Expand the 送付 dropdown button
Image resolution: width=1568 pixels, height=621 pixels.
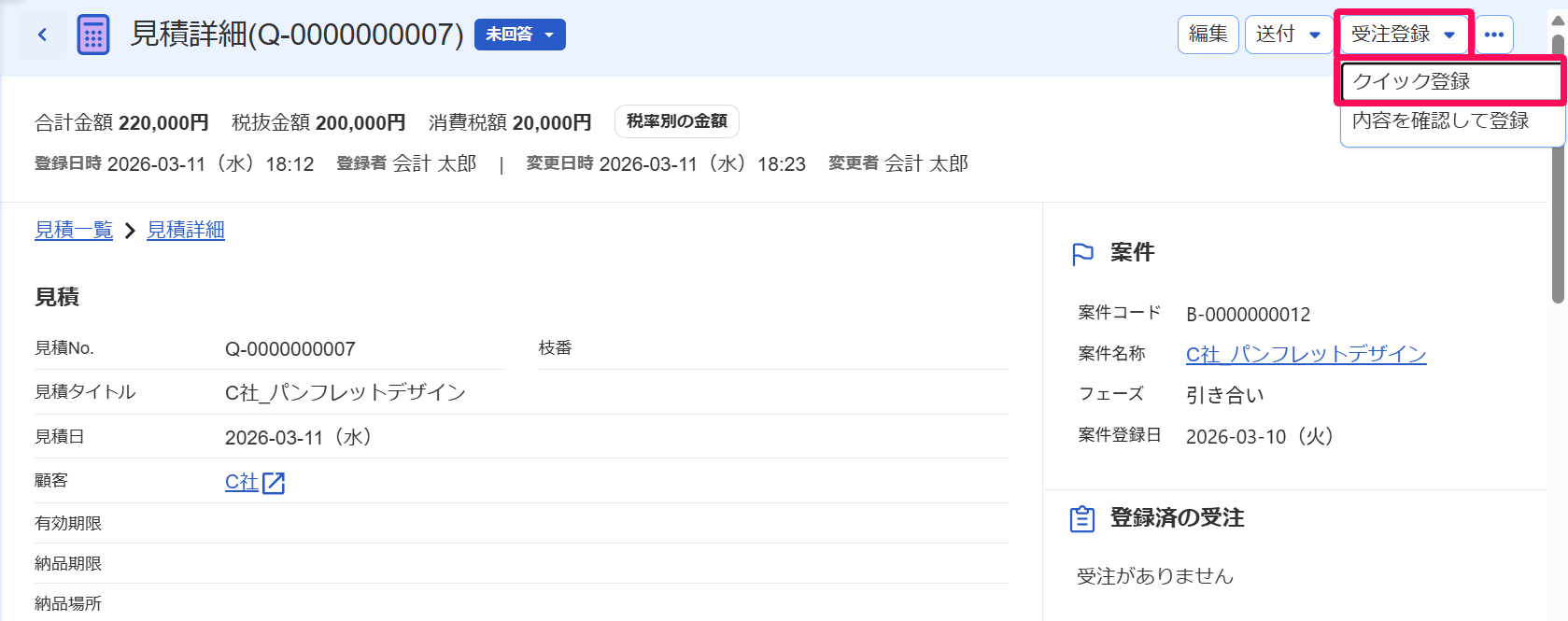1289,35
